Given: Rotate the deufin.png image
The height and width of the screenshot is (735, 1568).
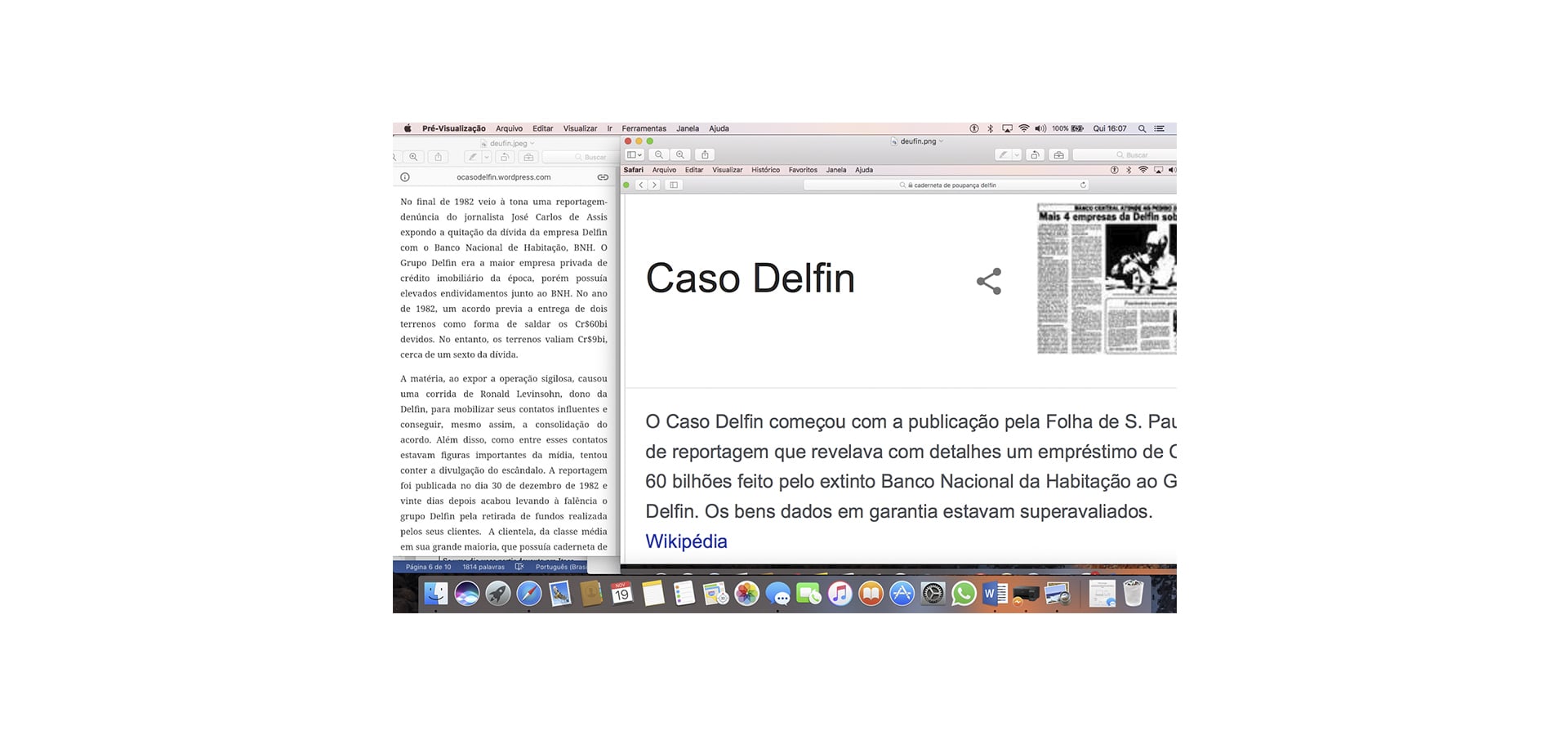Looking at the screenshot, I should pos(1035,155).
